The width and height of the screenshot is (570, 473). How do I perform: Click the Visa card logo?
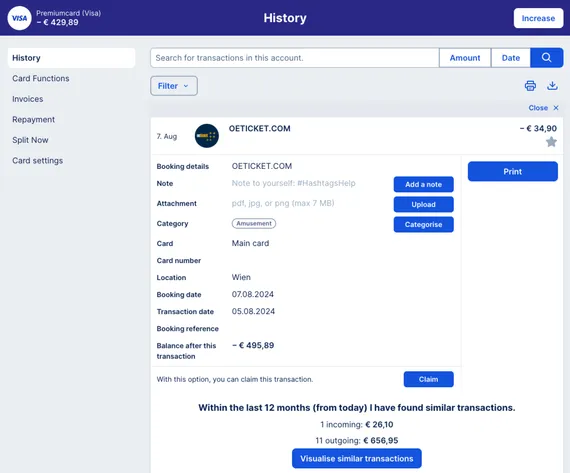pyautogui.click(x=19, y=18)
